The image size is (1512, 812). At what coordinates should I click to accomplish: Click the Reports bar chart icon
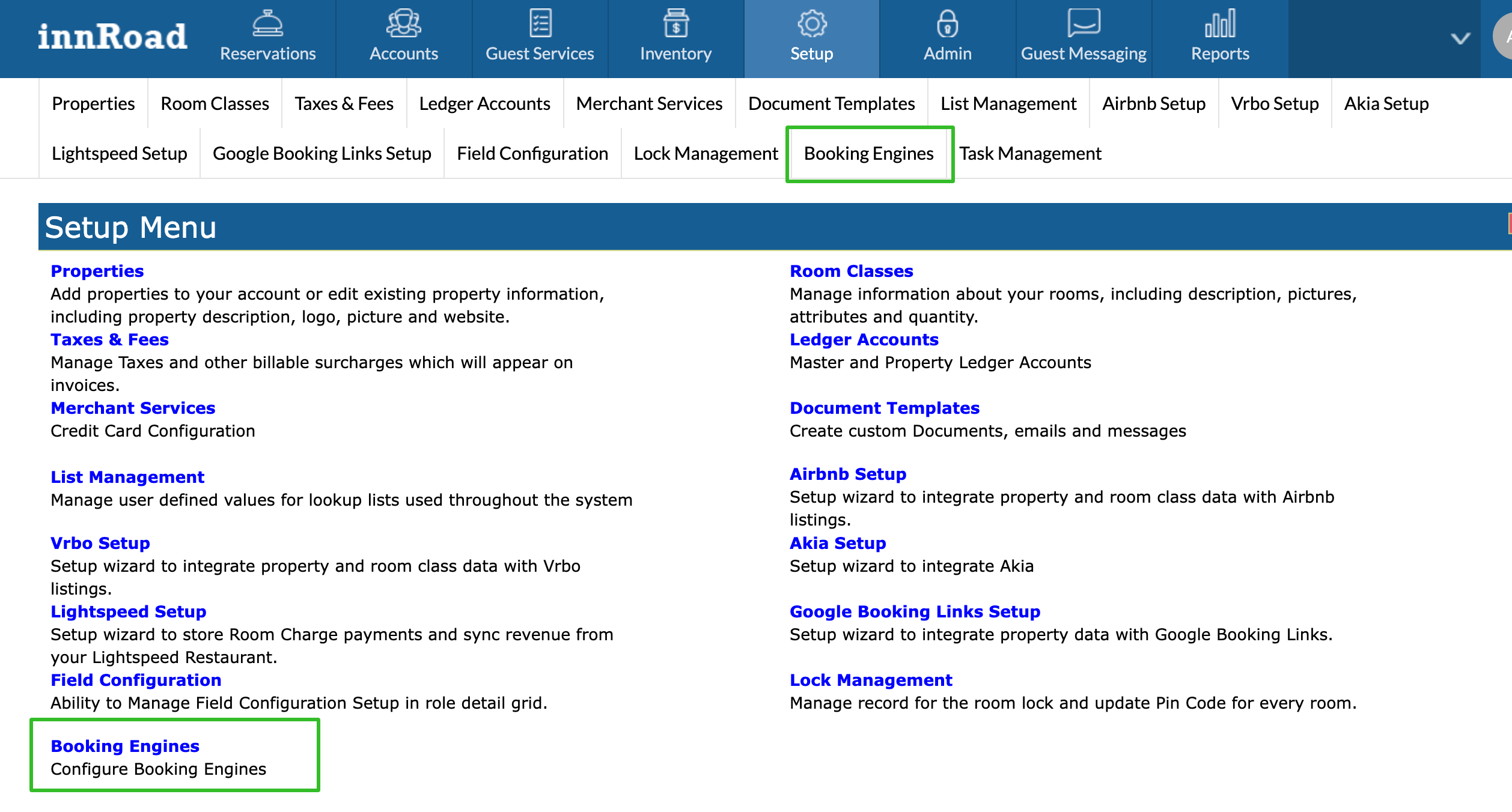[x=1220, y=24]
